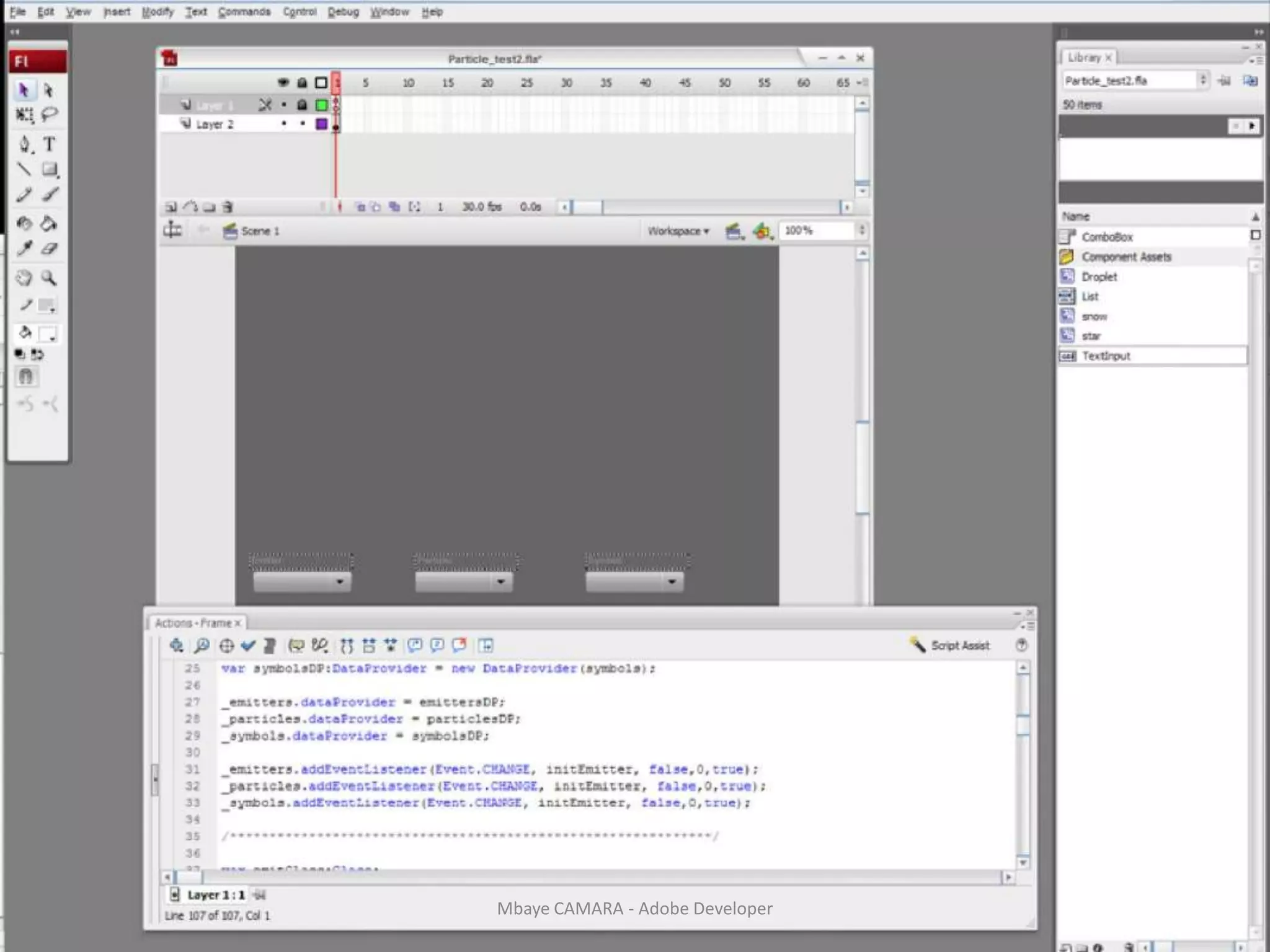Select the Paint Bucket tool
Image resolution: width=1270 pixels, height=952 pixels.
point(50,223)
